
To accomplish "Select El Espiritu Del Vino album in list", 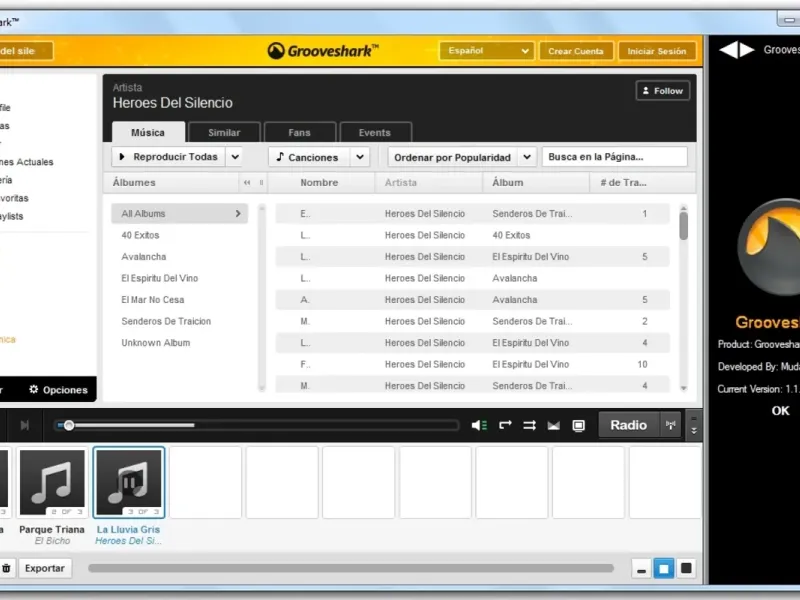I will (160, 278).
